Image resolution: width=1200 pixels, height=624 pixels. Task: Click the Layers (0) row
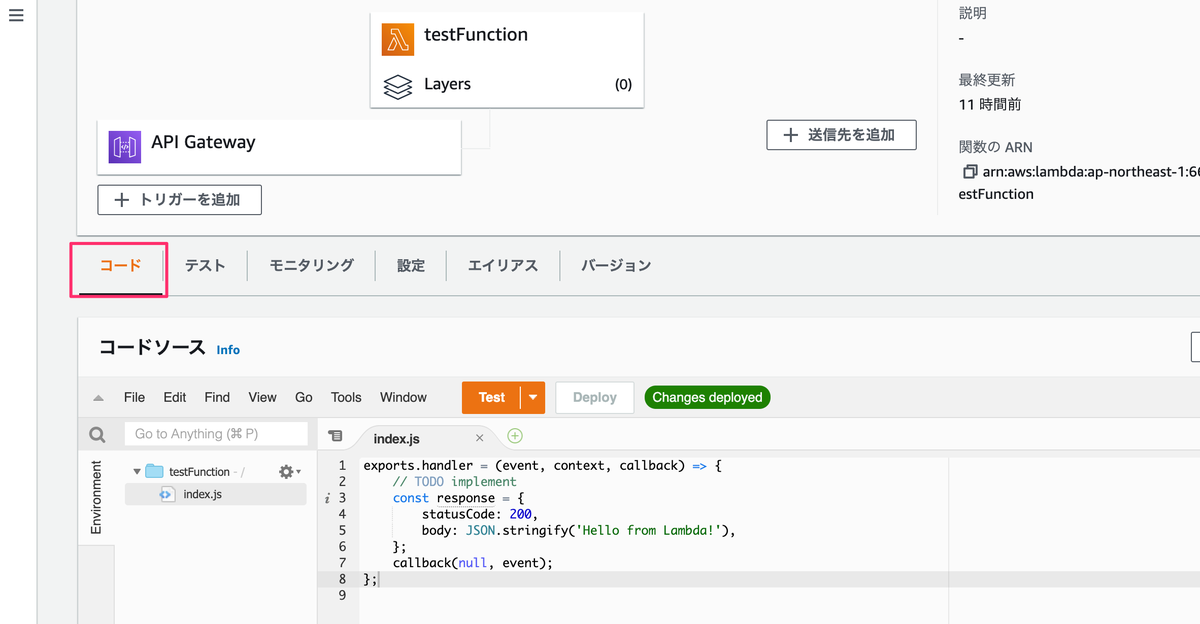tap(507, 85)
